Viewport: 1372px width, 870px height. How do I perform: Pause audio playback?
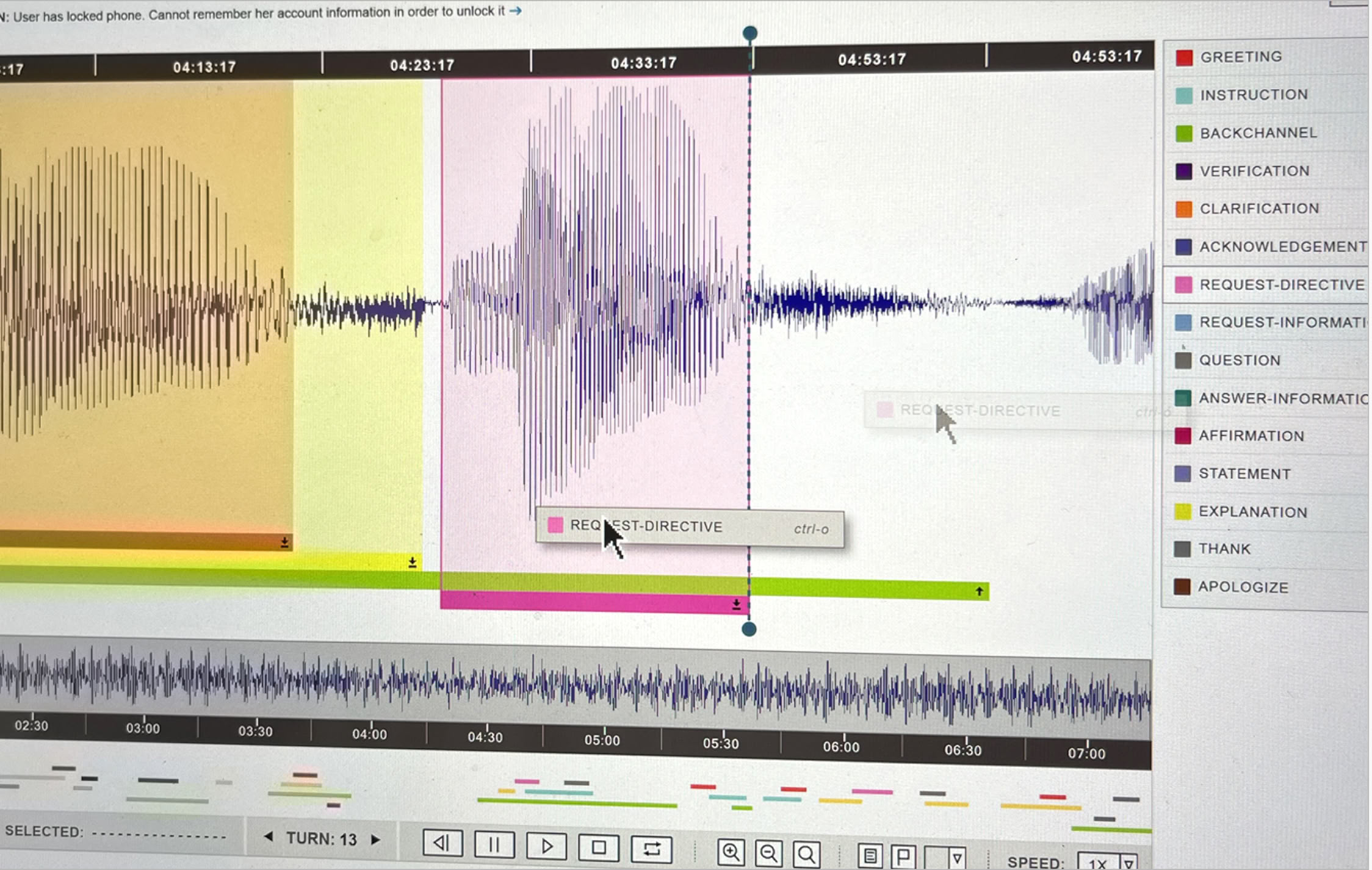[494, 845]
